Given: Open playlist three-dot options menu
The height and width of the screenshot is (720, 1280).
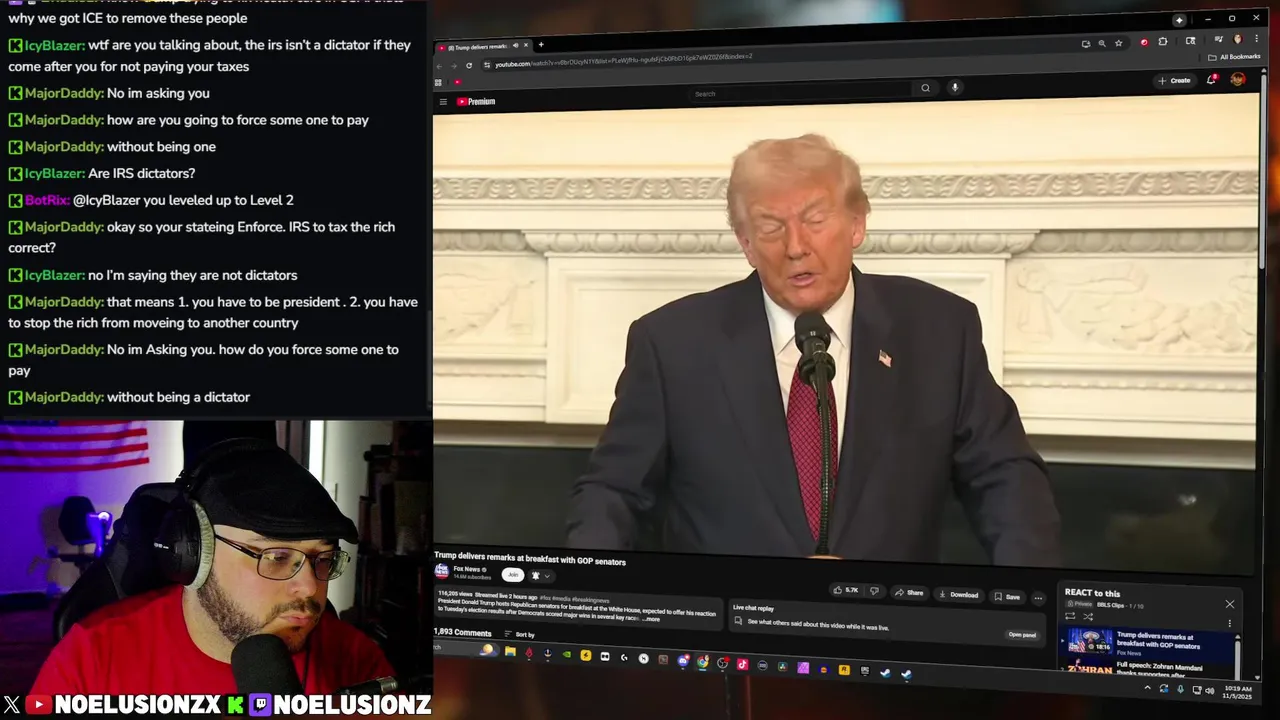Looking at the screenshot, I should point(1230,623).
